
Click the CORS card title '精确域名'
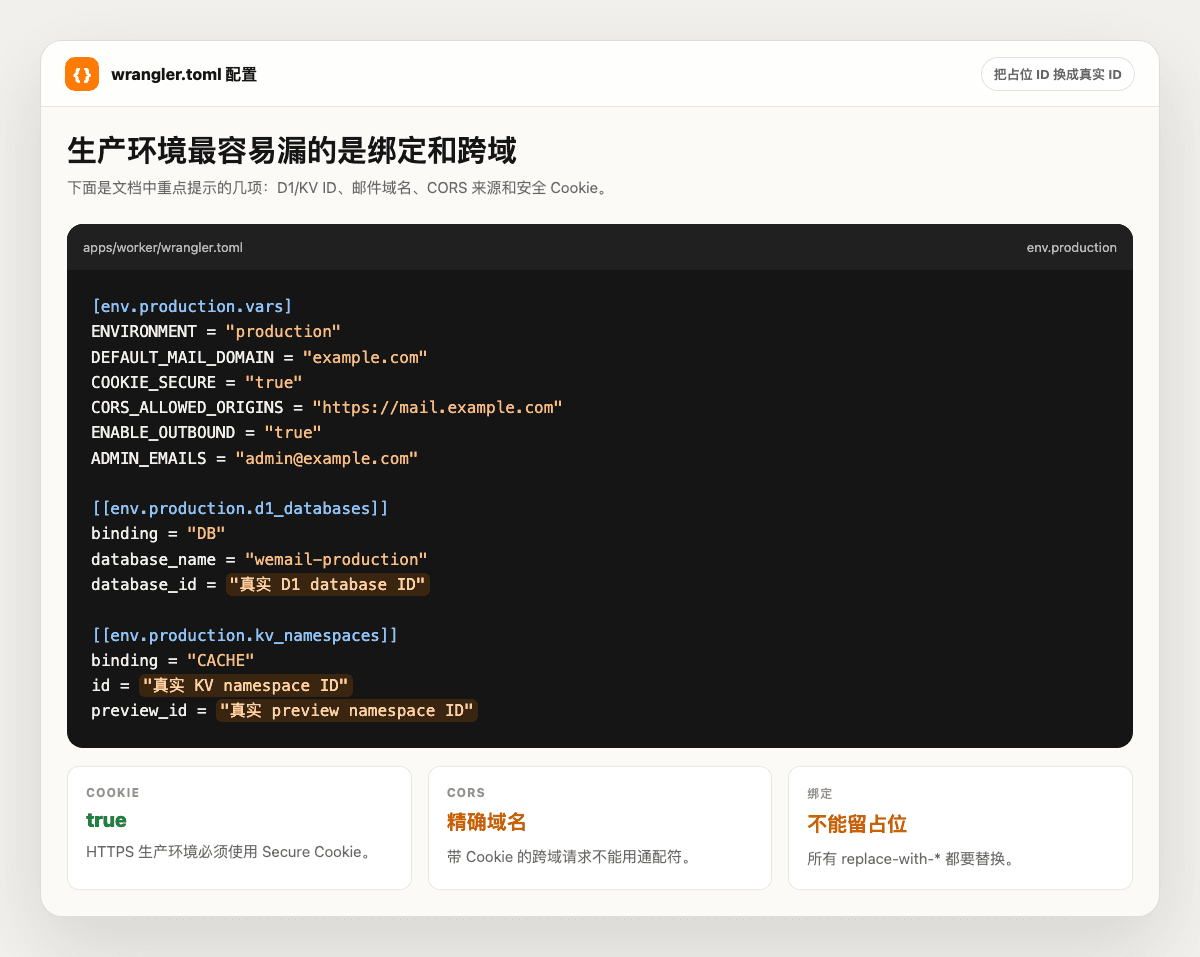(x=487, y=822)
